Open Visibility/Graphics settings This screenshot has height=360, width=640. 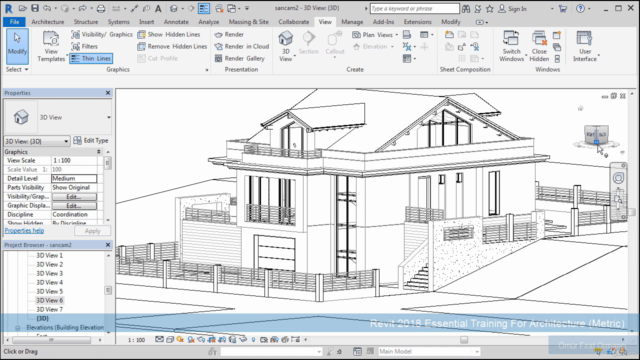tap(102, 35)
